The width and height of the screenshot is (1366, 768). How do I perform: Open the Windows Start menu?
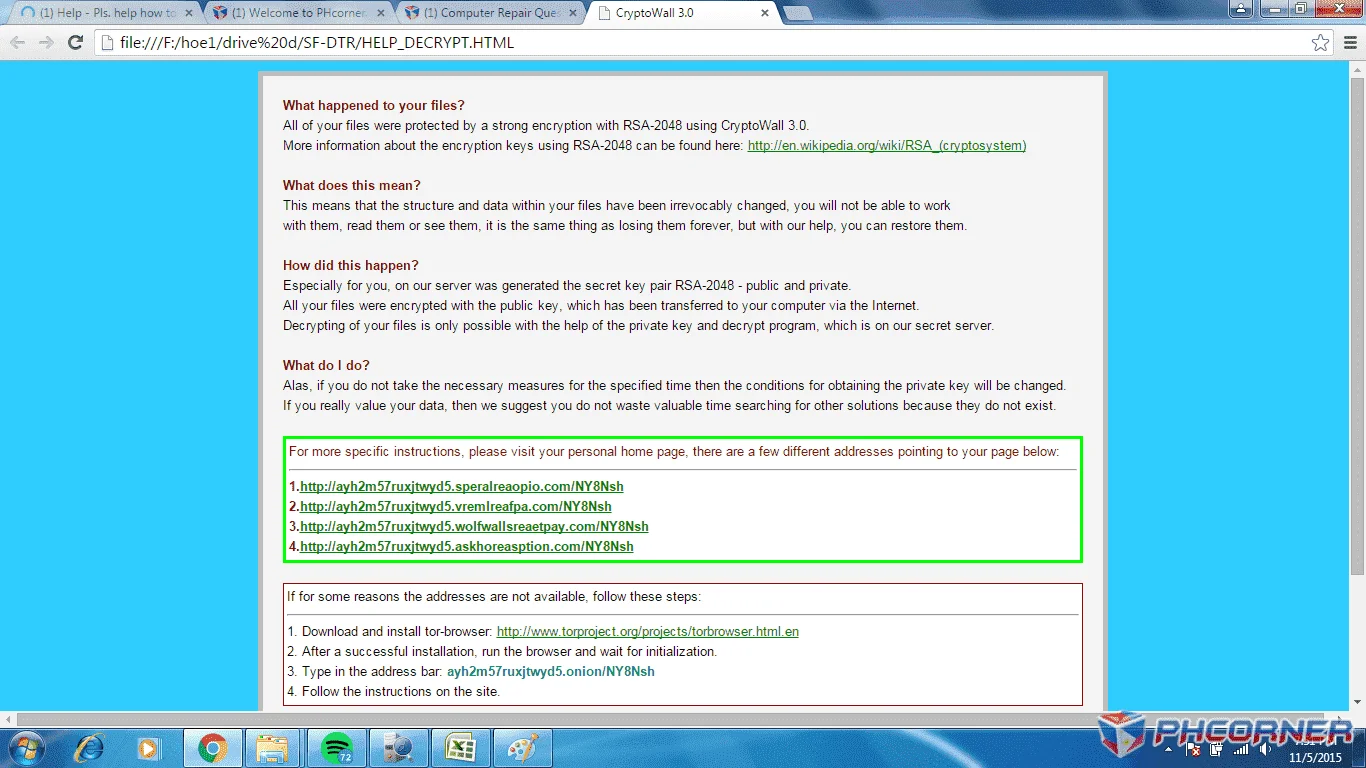pyautogui.click(x=26, y=748)
